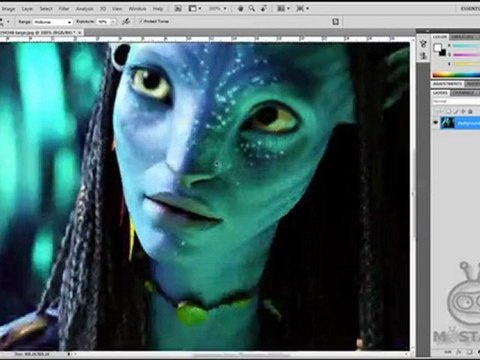480x360 pixels.
Task: Switch to the Color panel tab
Action: (x=440, y=37)
